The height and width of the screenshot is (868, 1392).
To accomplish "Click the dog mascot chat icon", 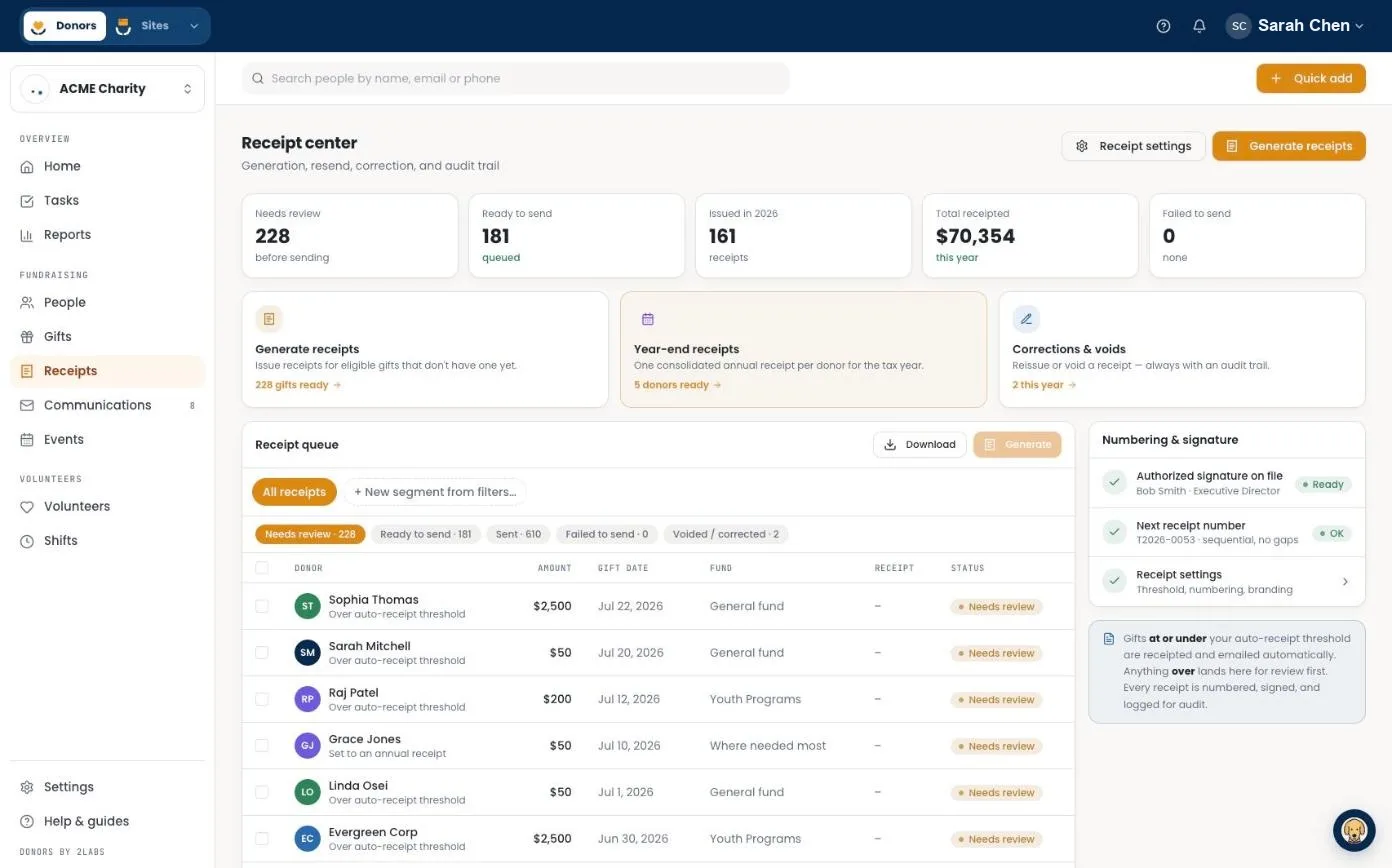I will [x=1354, y=830].
